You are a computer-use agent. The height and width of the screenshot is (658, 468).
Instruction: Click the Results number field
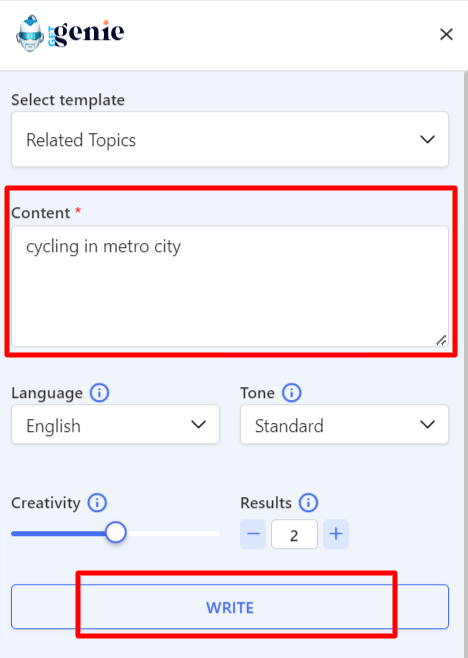point(294,534)
